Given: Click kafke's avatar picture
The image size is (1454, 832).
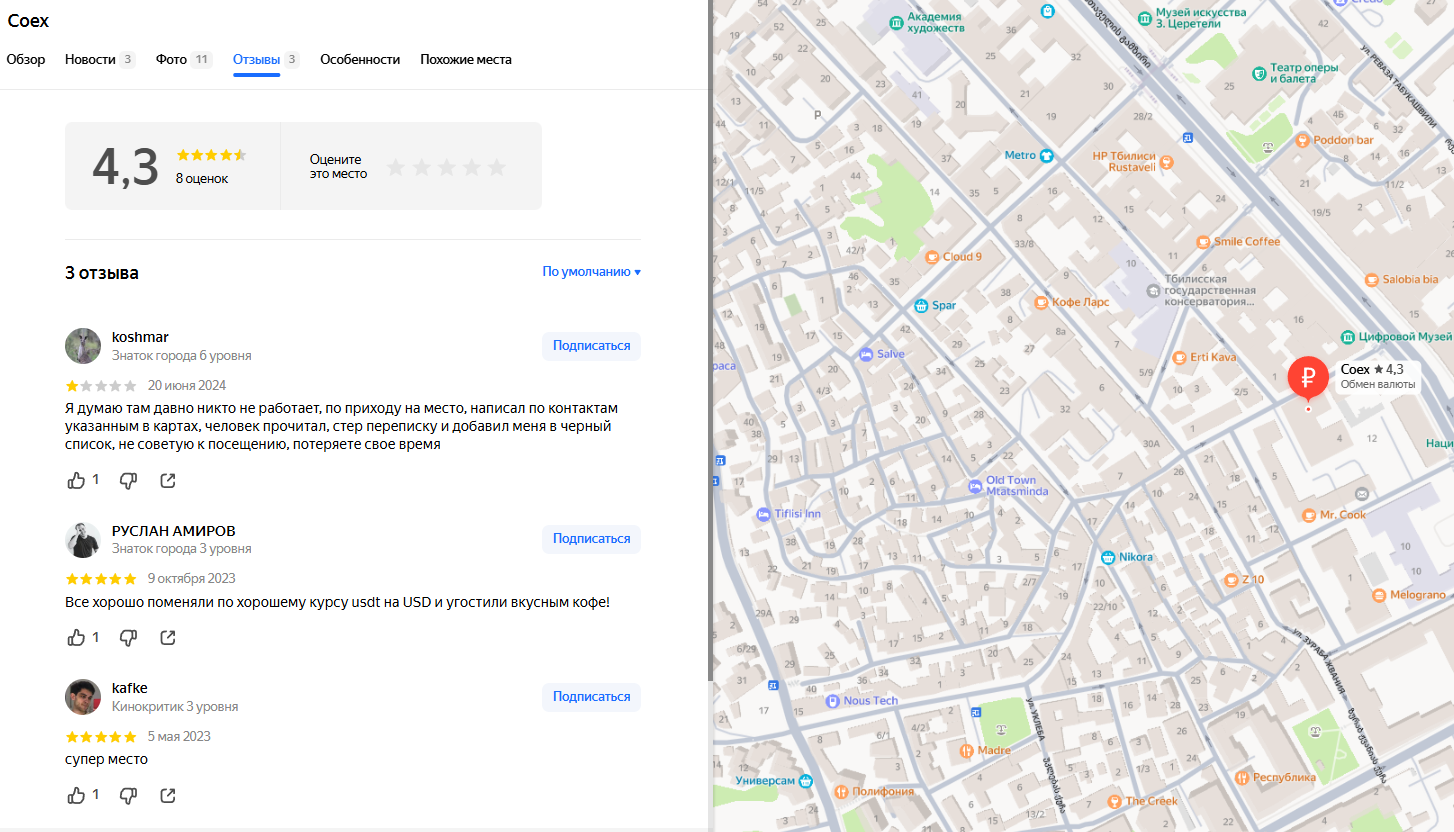Looking at the screenshot, I should coord(83,697).
